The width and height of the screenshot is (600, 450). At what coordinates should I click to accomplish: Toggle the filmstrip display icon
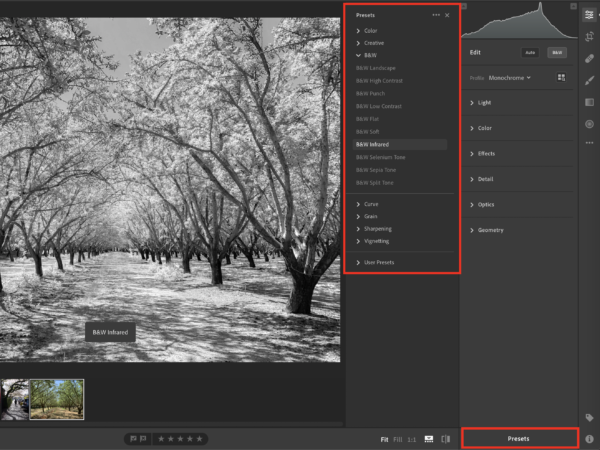429,439
